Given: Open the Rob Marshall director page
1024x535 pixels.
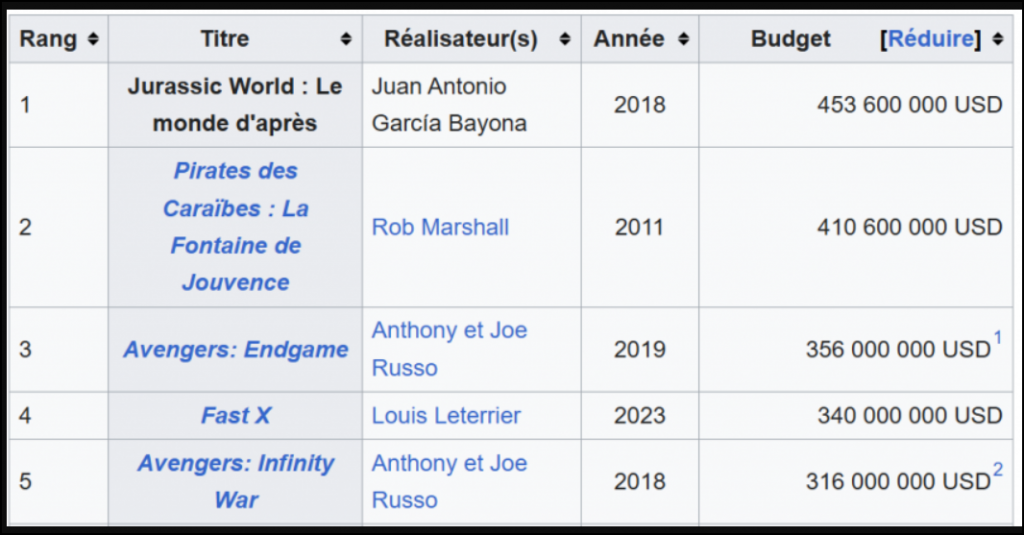Looking at the screenshot, I should tap(440, 227).
